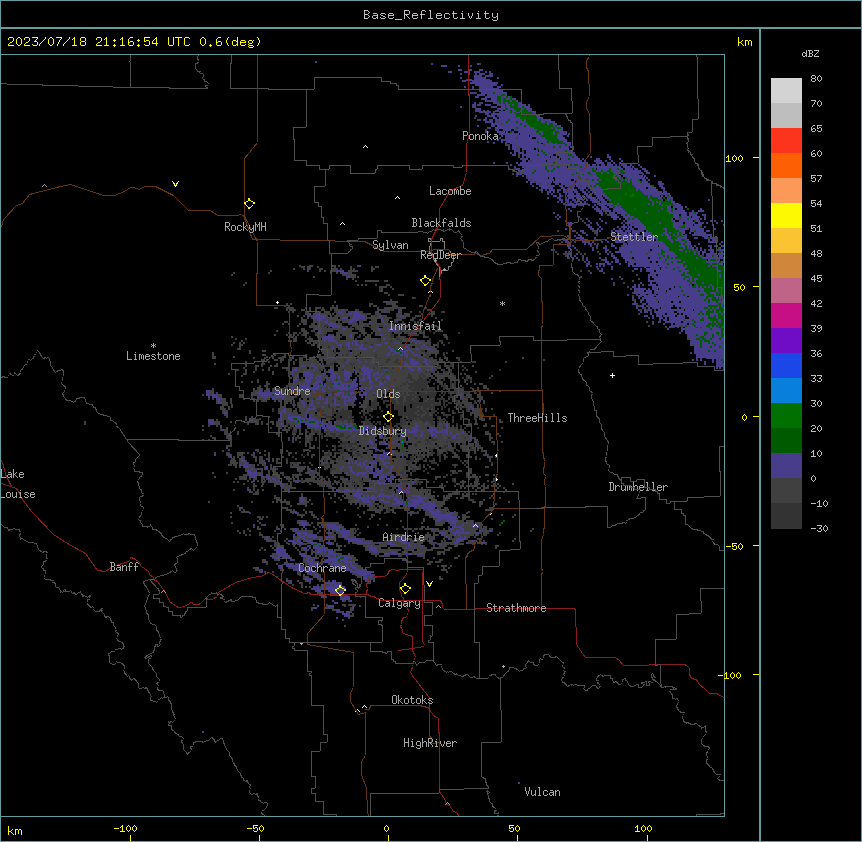Click the yellow station marker south of RedDeer
The height and width of the screenshot is (842, 862).
click(425, 281)
